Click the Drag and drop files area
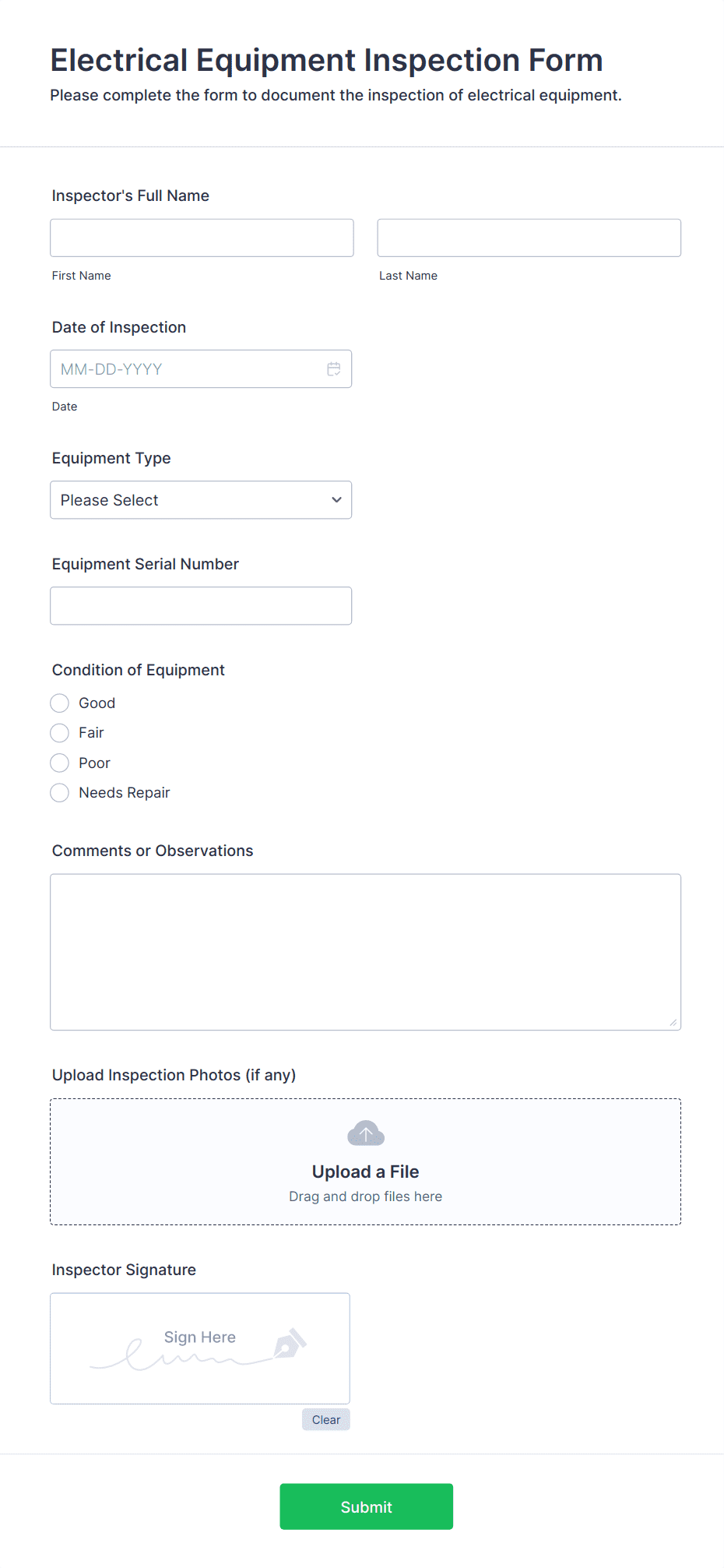The width and height of the screenshot is (724, 1568). (x=365, y=1196)
